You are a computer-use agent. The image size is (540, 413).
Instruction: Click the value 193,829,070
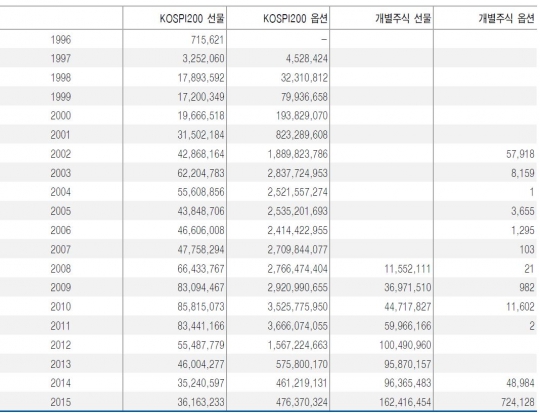click(302, 116)
